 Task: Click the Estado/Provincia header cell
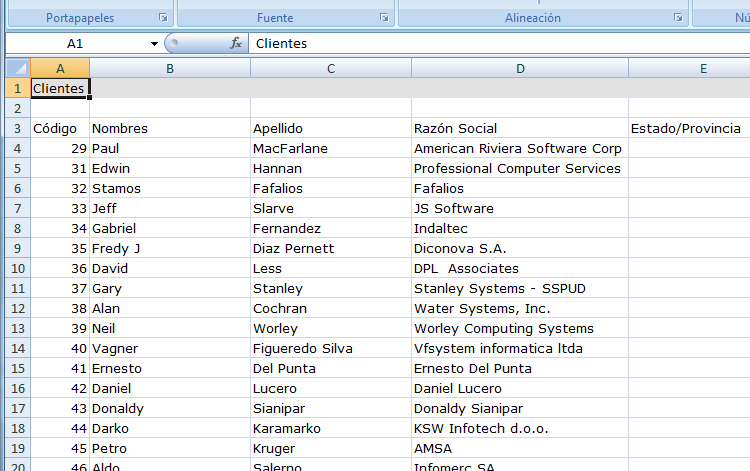click(689, 129)
